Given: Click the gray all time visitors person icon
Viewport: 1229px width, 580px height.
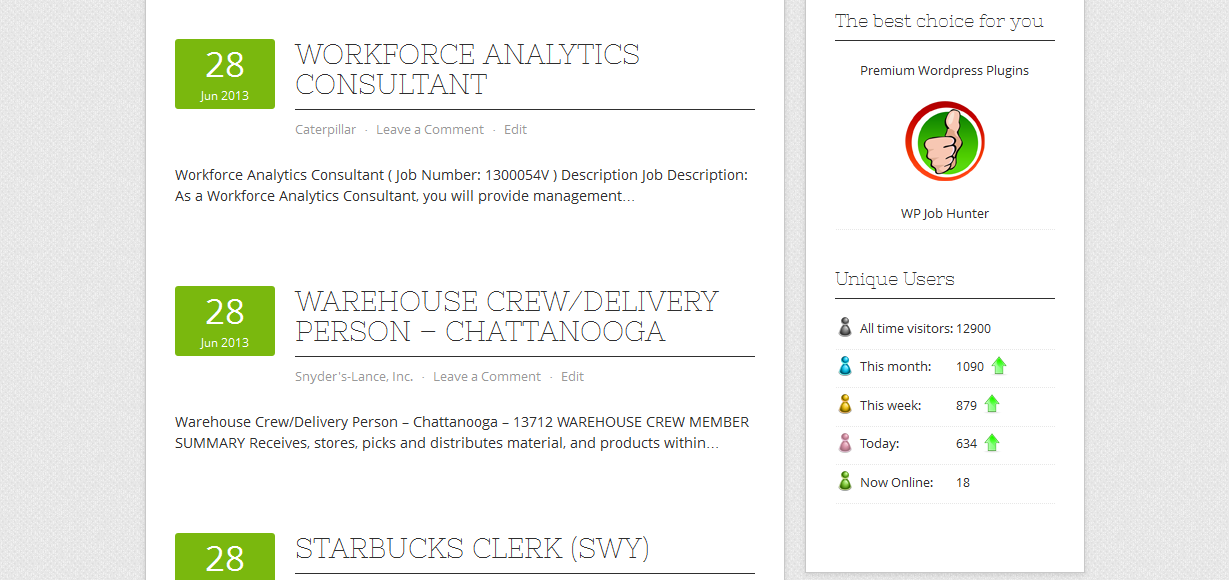Looking at the screenshot, I should click(x=845, y=327).
